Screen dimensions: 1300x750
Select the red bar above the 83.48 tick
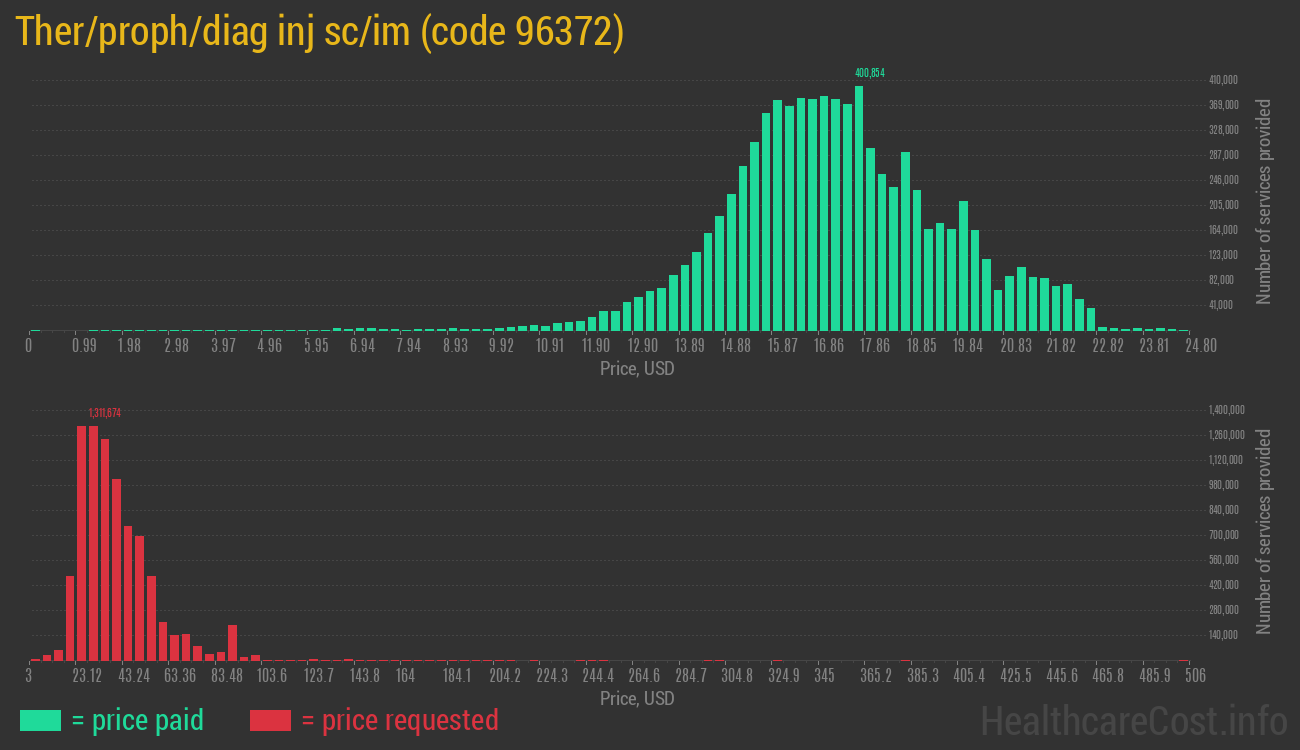(232, 642)
